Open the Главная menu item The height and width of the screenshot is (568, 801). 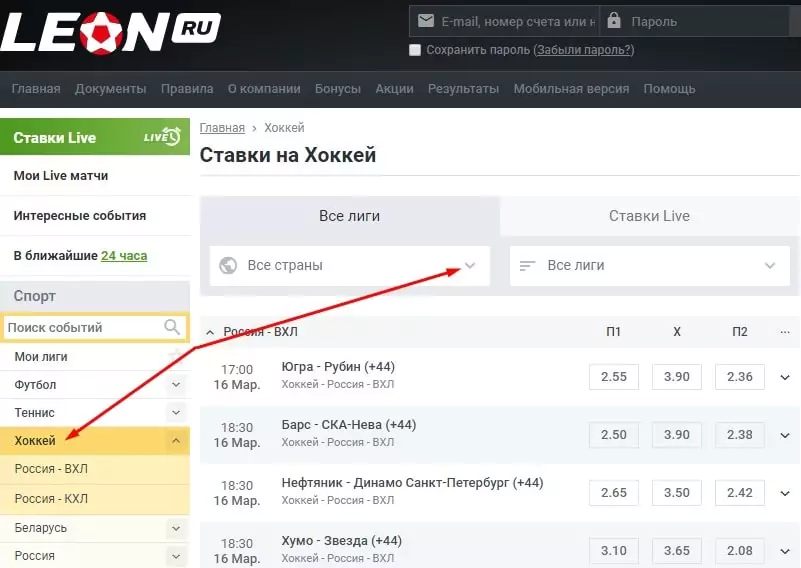(36, 89)
